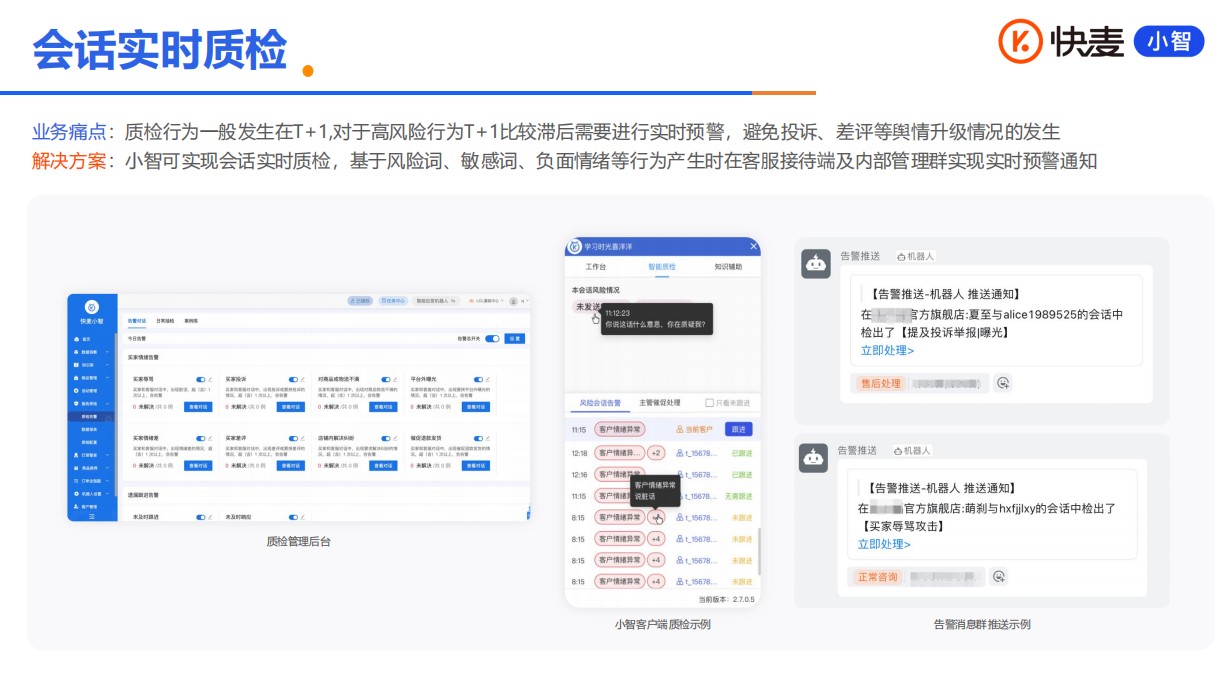This screenshot has height=678, width=1225.
Task: Click 查看对话 under 买家辱骂
Action: point(198,407)
